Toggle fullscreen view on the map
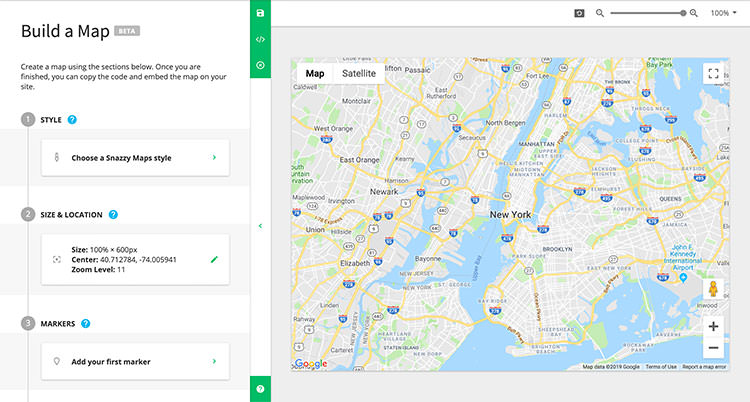The image size is (750, 402). 712,73
